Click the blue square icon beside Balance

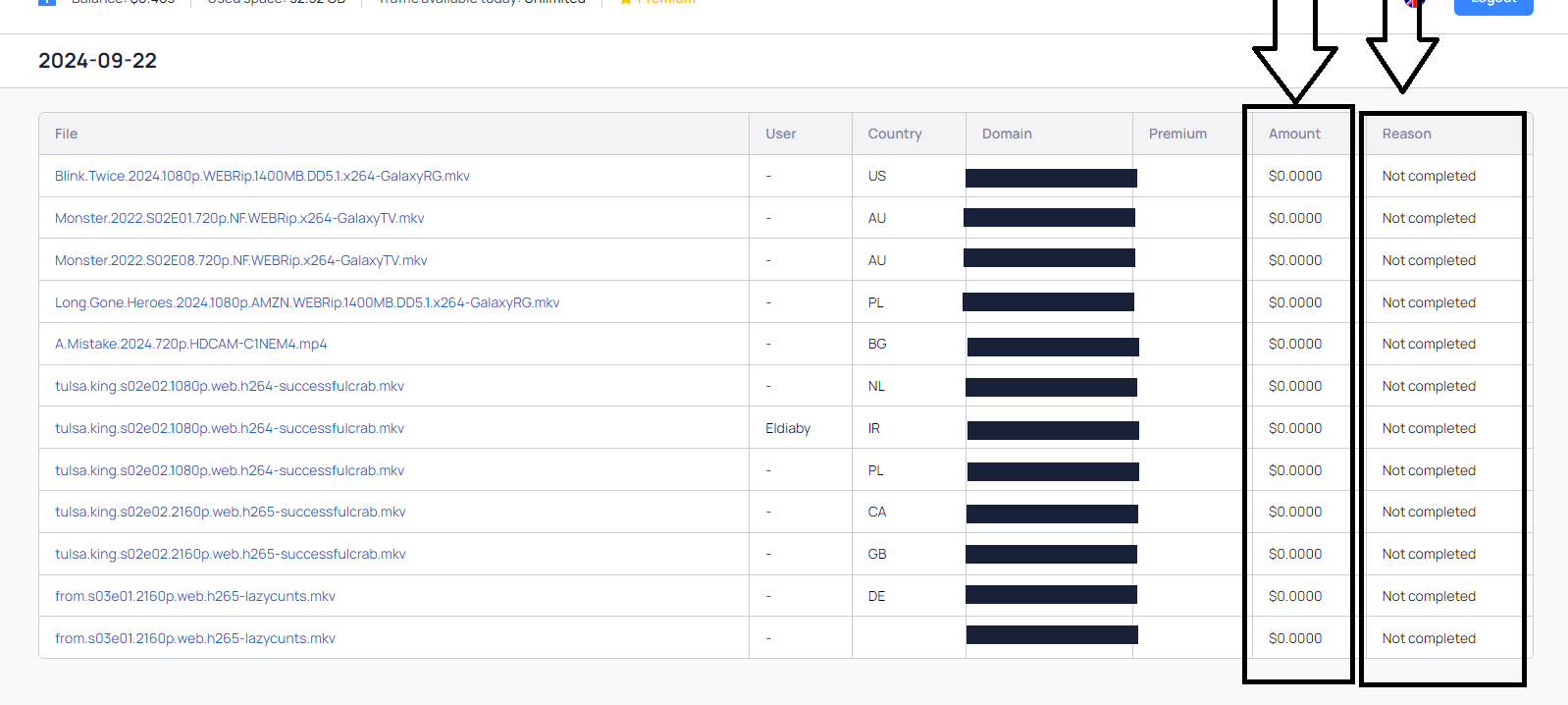click(46, 2)
